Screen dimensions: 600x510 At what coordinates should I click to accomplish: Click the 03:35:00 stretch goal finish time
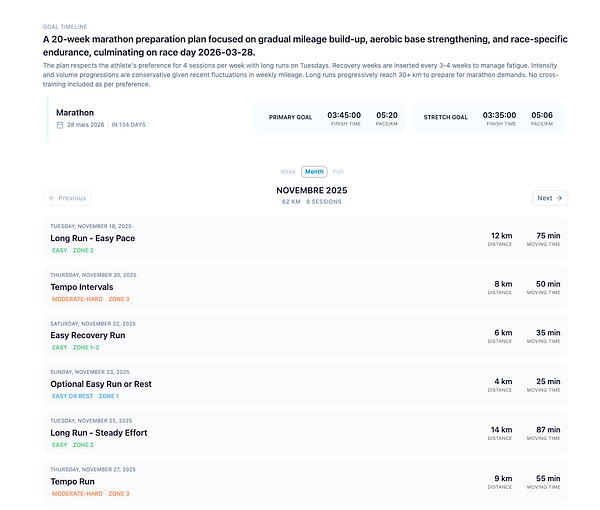click(x=499, y=115)
